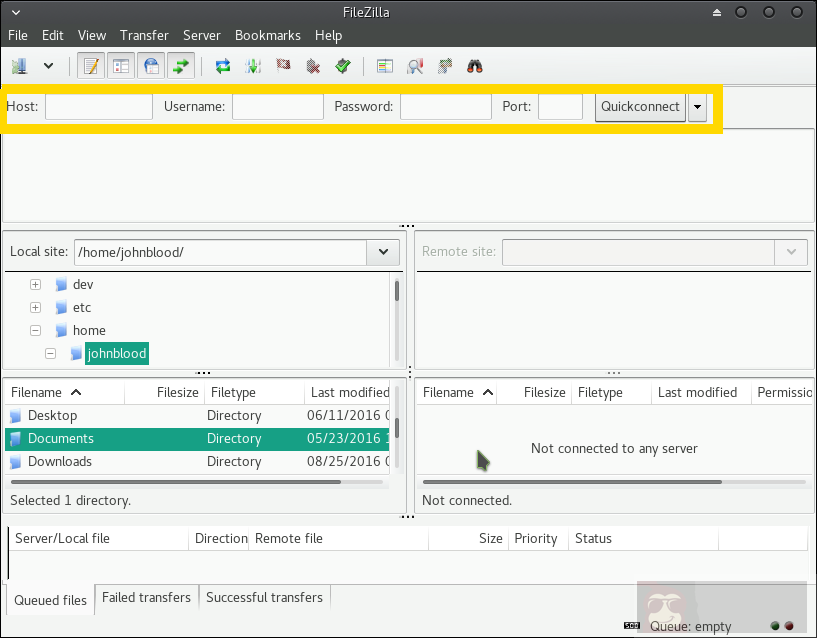The width and height of the screenshot is (817, 638).
Task: Refresh the file and folder lists
Action: tap(223, 66)
